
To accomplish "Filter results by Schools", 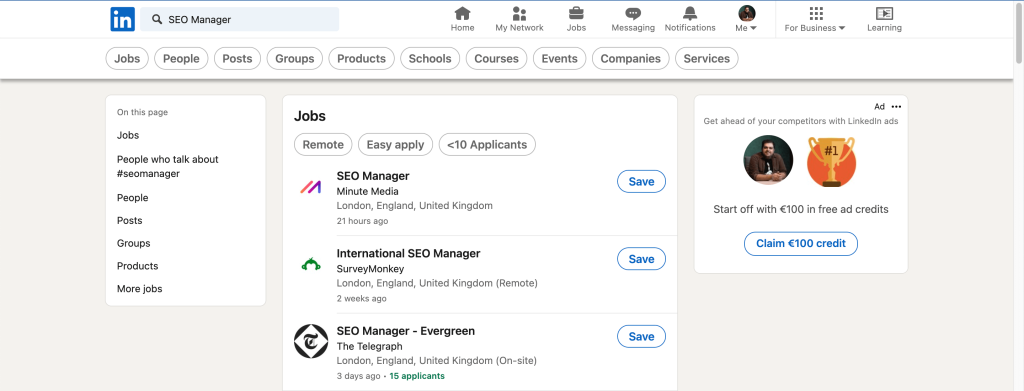I will [x=430, y=59].
